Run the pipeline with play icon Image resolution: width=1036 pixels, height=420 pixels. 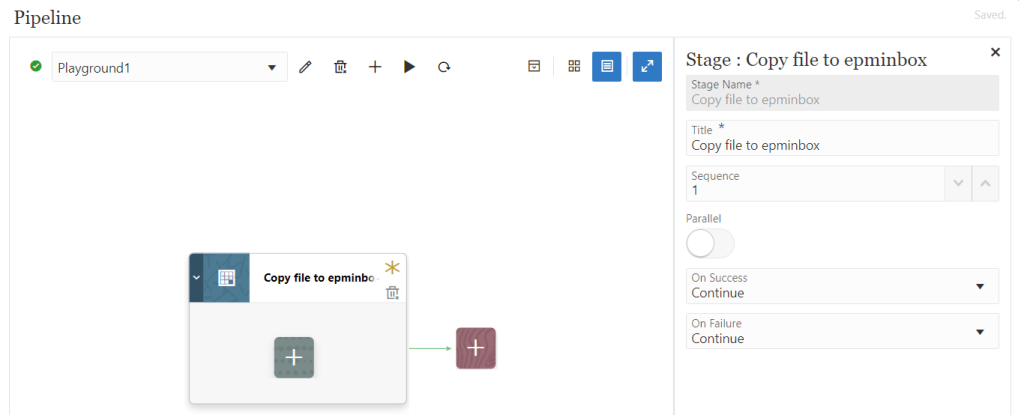click(x=410, y=67)
